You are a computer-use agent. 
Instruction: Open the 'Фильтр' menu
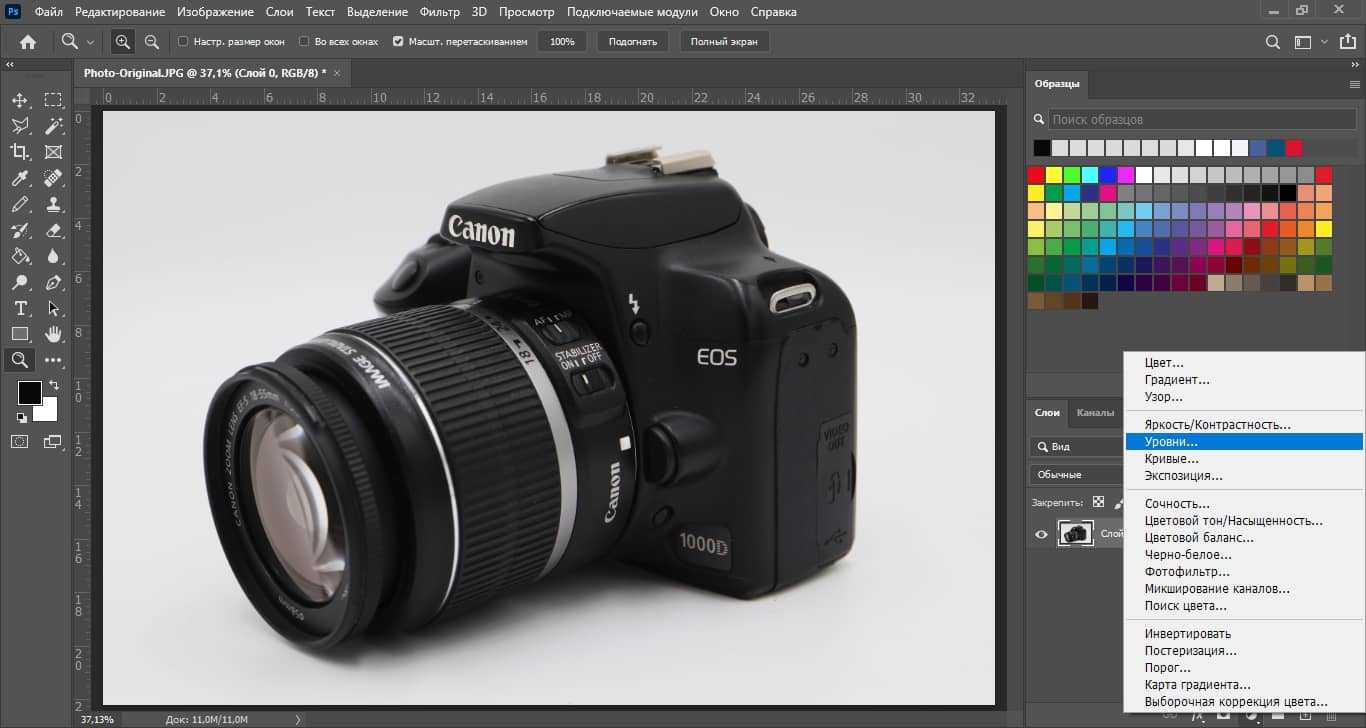(440, 12)
